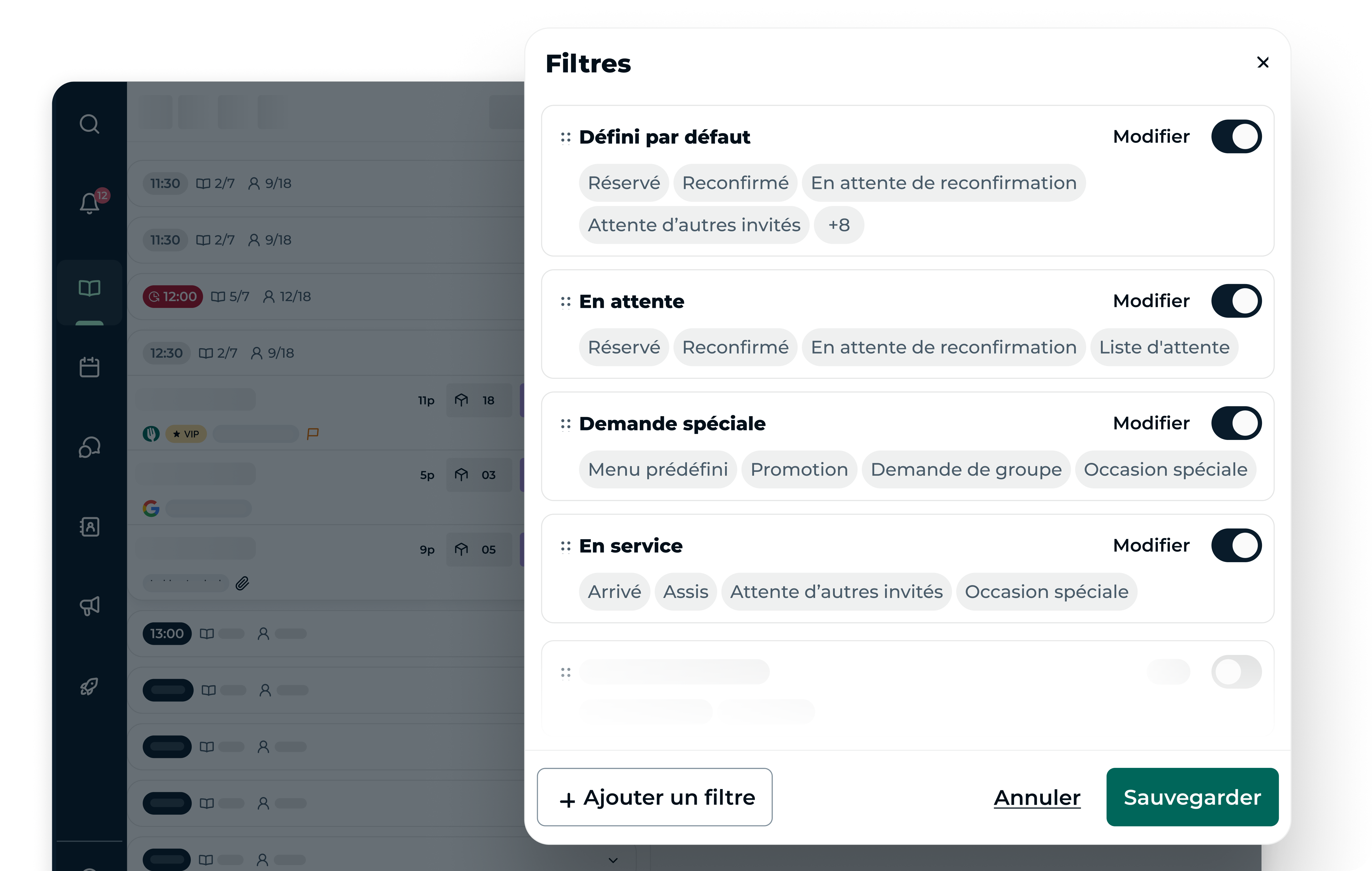Expand the +8 more statuses chip

[839, 225]
